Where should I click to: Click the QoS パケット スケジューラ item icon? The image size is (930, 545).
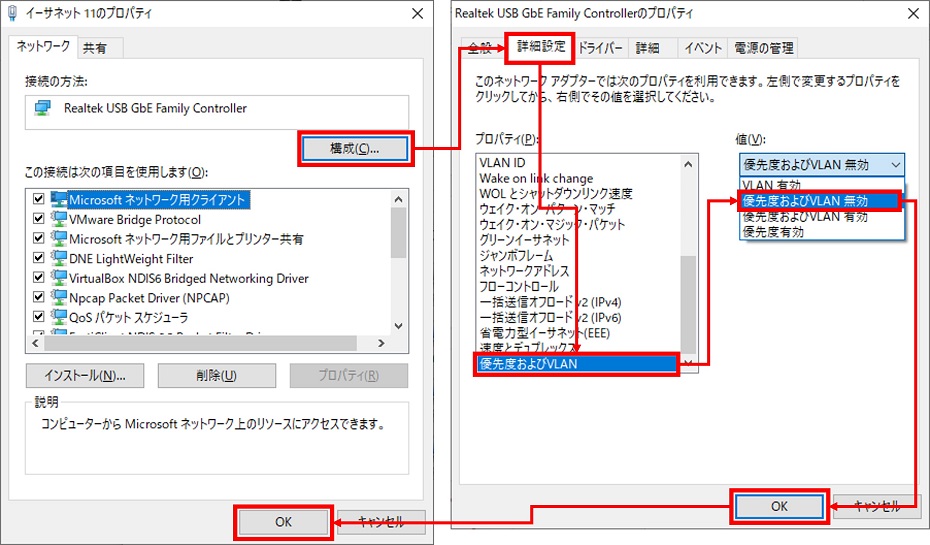click(58, 318)
